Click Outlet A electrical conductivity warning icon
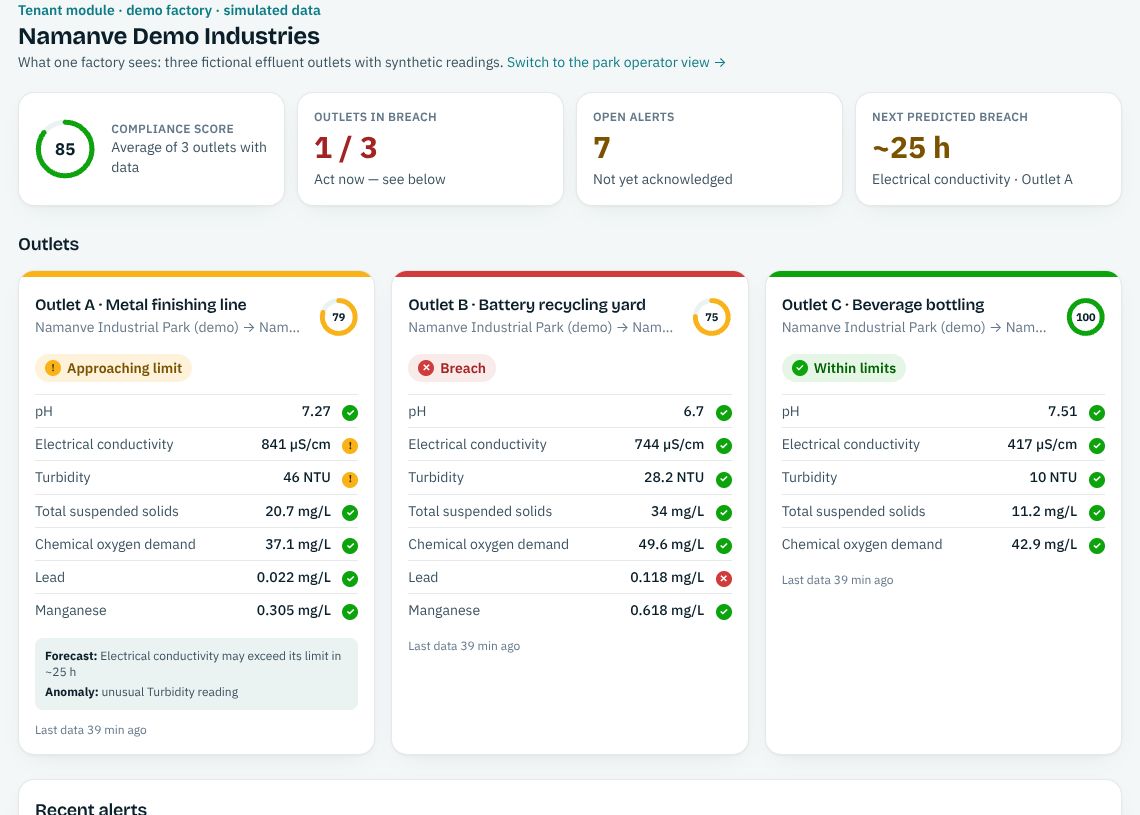The image size is (1140, 815). coord(350,446)
